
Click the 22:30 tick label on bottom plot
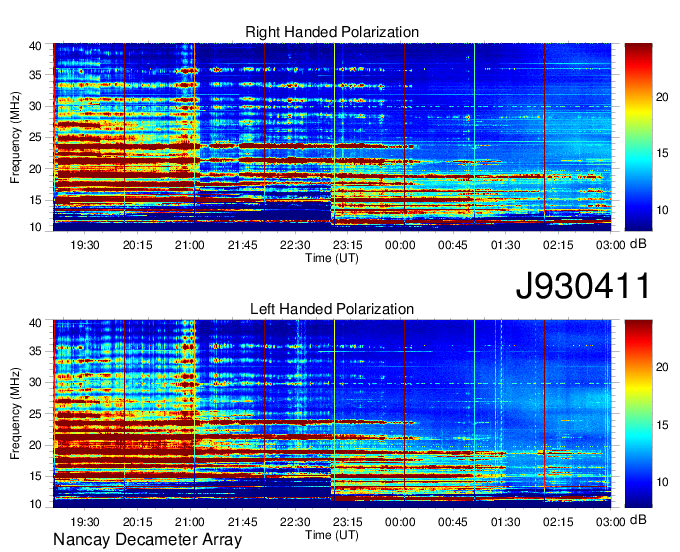[295, 522]
